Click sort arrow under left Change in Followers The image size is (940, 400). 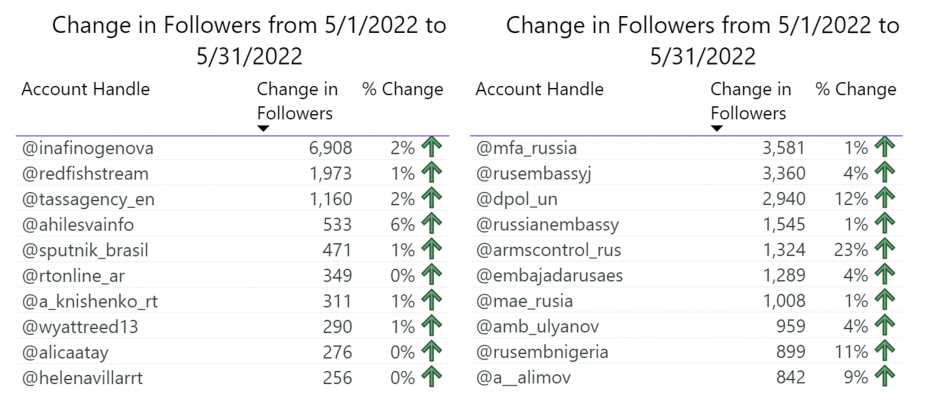pyautogui.click(x=263, y=128)
